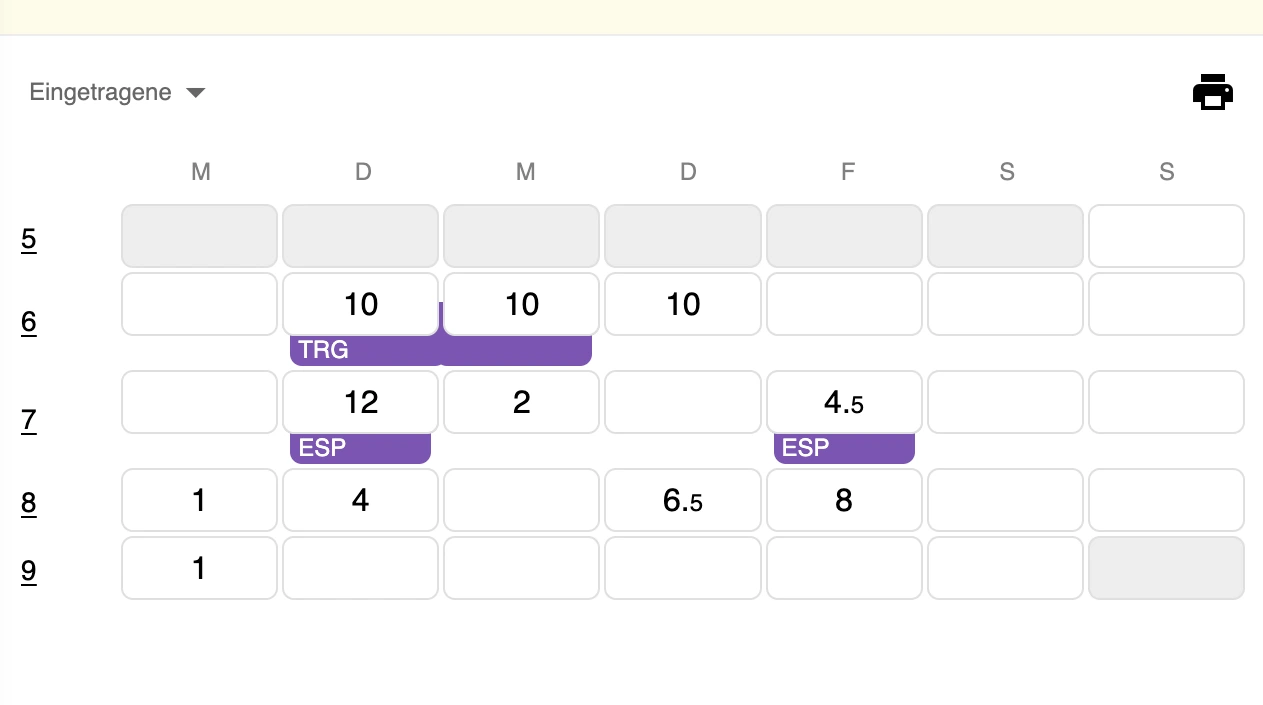Click Monday cell showing 1 in week 9
This screenshot has height=705, width=1263.
[x=200, y=568]
